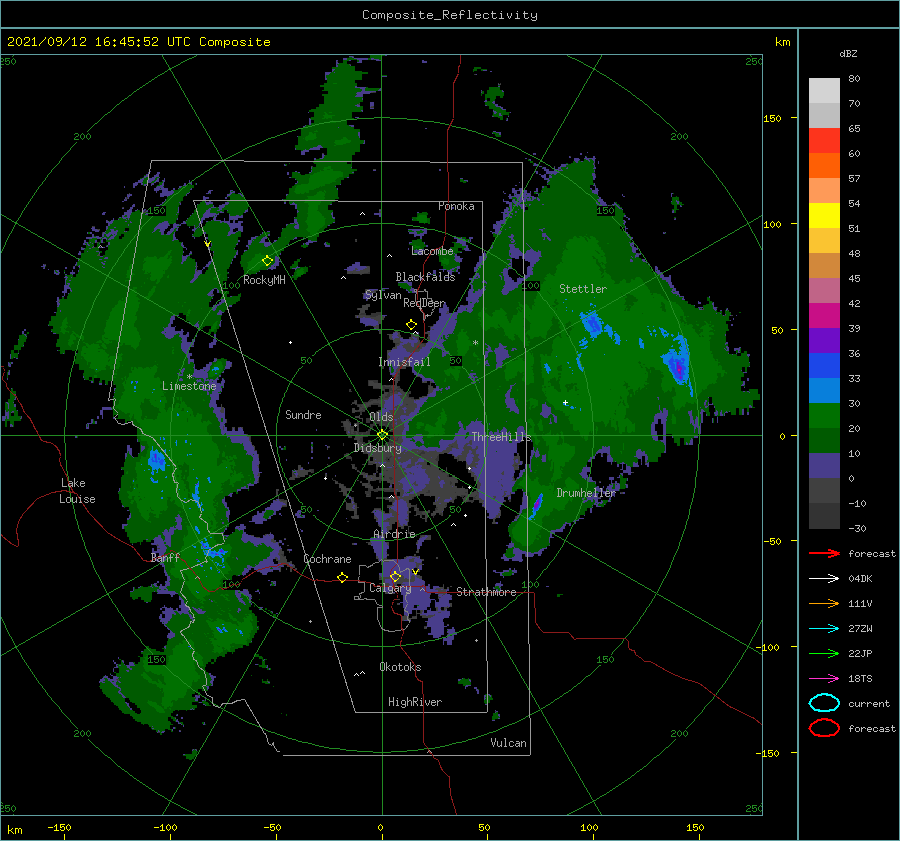Click the 150 value on right axis

[x=772, y=118]
